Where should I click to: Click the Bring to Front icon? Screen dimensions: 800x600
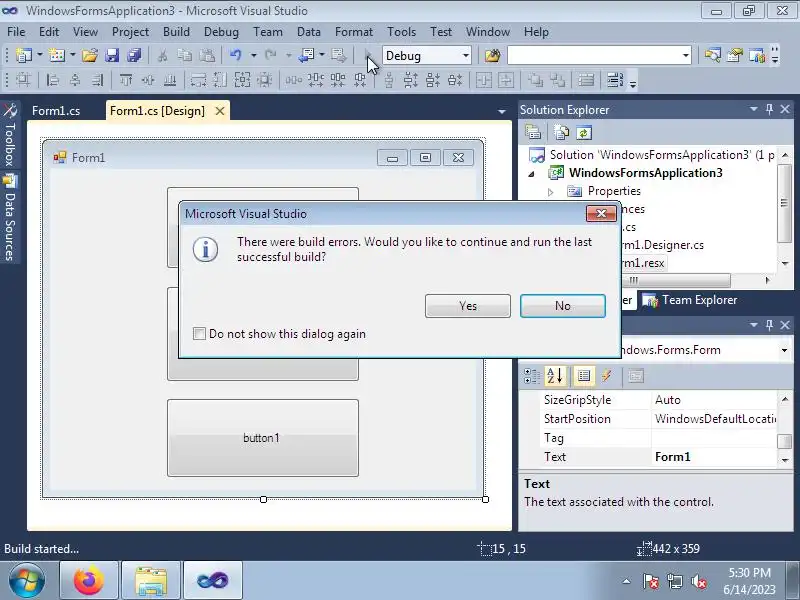tap(535, 80)
